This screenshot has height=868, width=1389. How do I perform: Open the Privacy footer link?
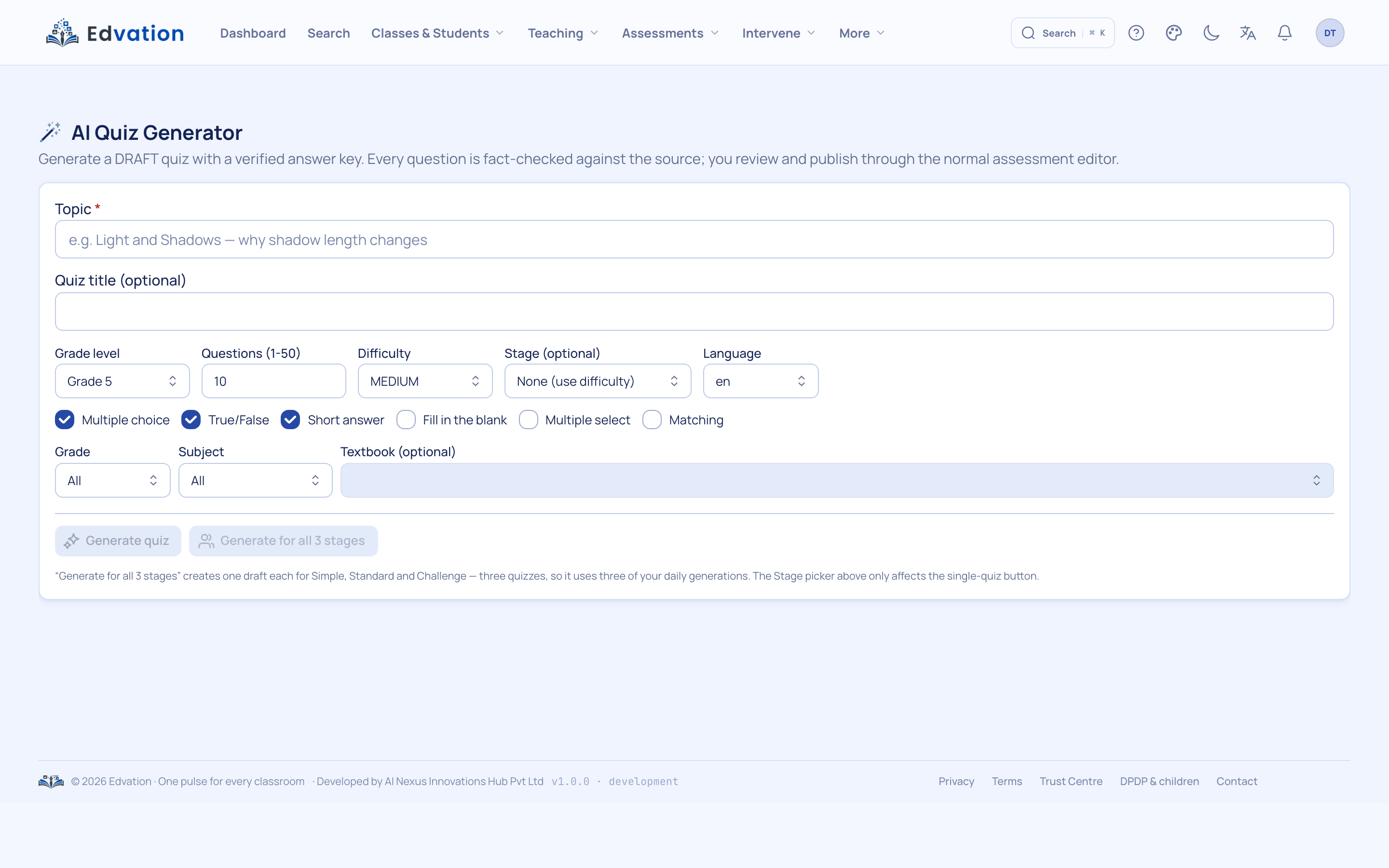[x=956, y=781]
